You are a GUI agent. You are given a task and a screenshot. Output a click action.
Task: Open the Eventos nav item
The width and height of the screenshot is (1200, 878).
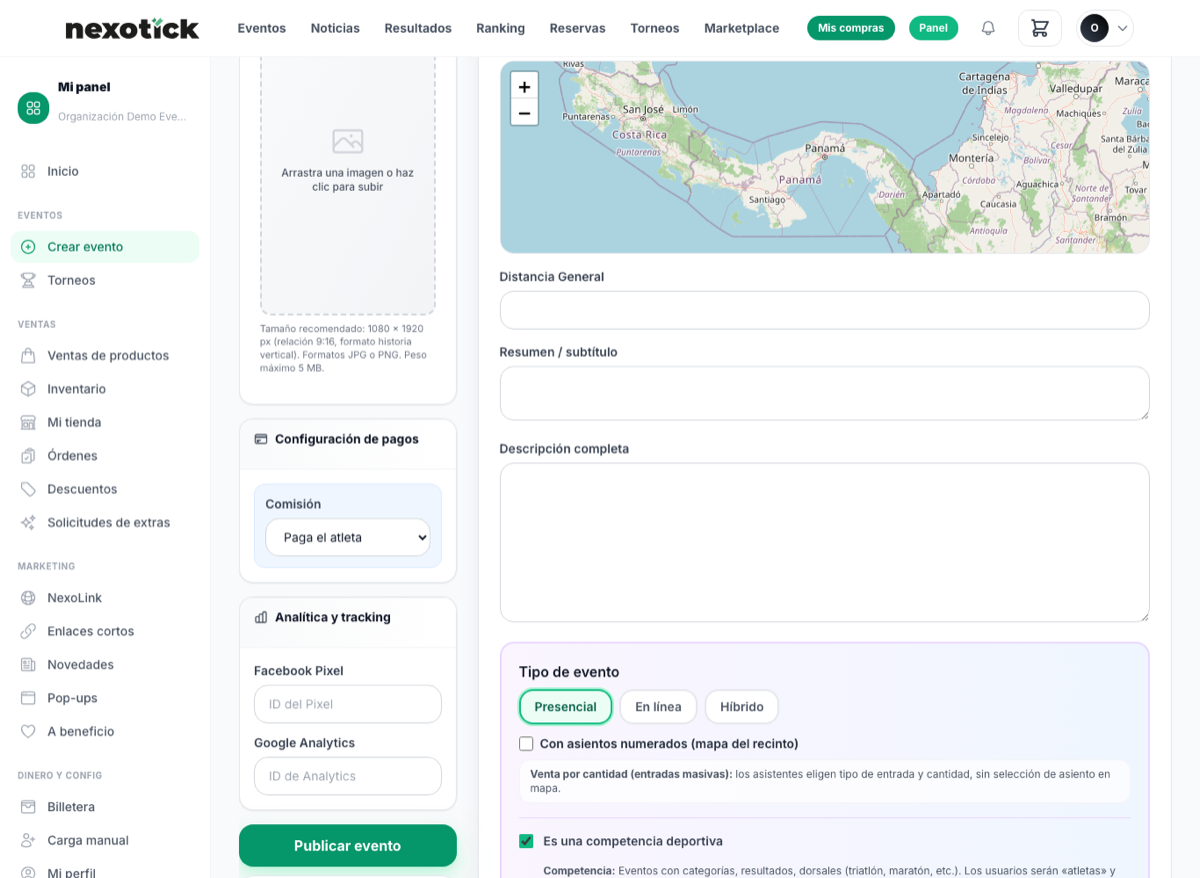(262, 28)
